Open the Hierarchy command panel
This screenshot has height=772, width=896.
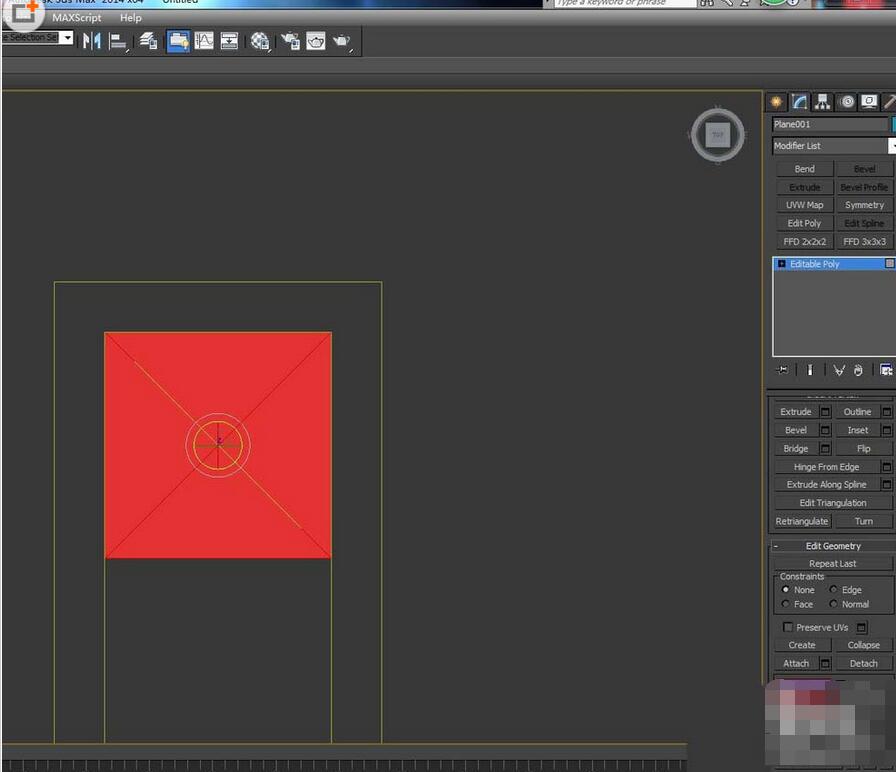[823, 101]
